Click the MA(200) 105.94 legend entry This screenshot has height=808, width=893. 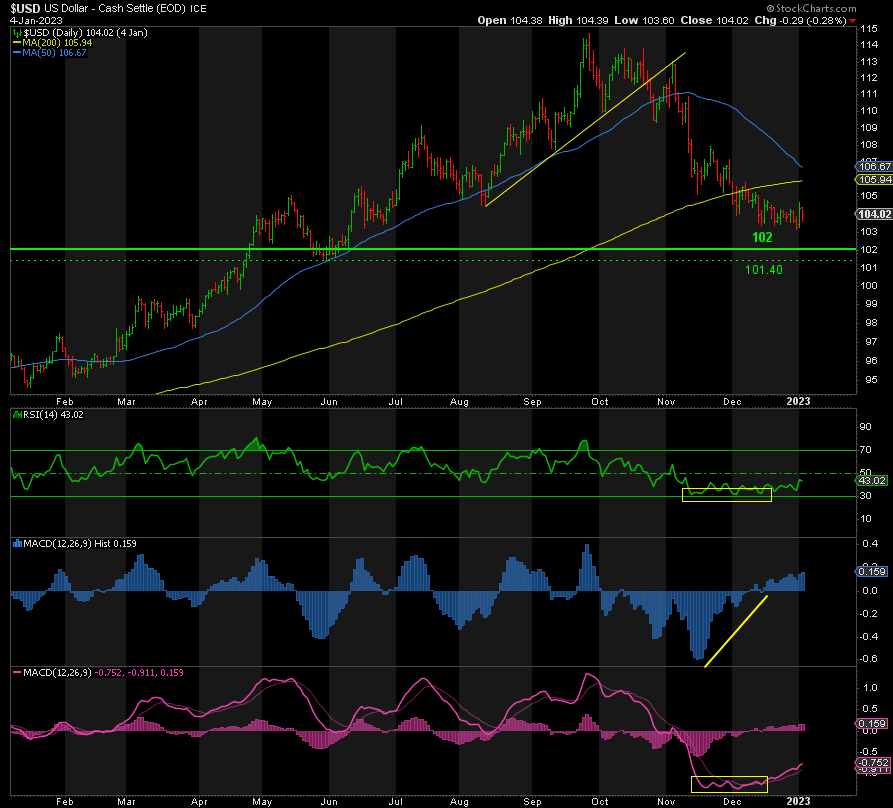pos(52,43)
